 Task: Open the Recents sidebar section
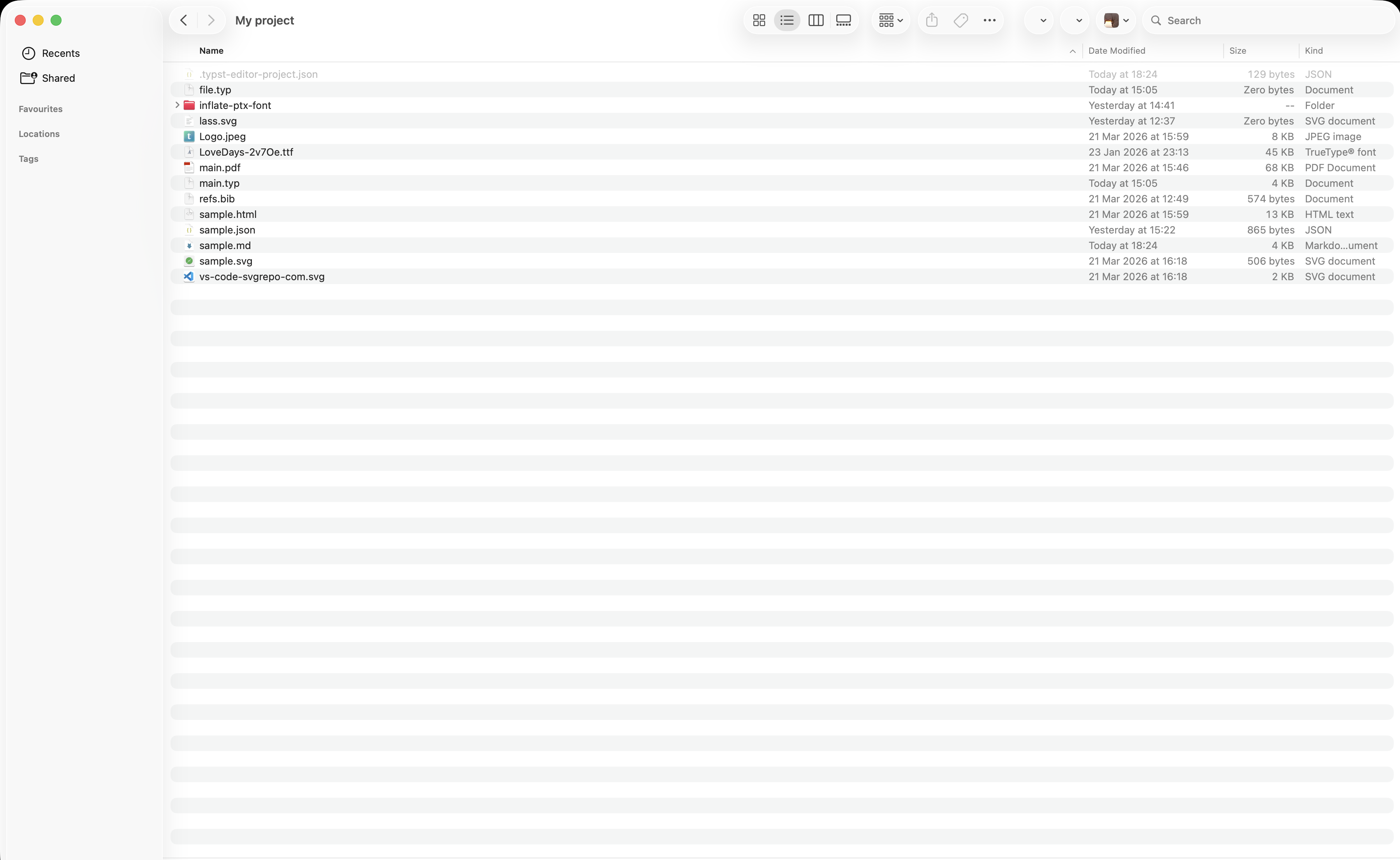pyautogui.click(x=60, y=53)
